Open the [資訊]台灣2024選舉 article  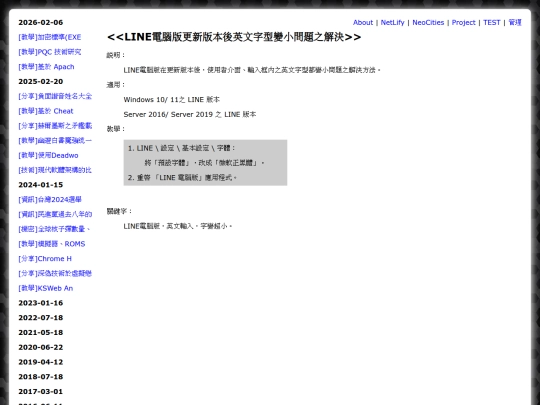click(50, 200)
